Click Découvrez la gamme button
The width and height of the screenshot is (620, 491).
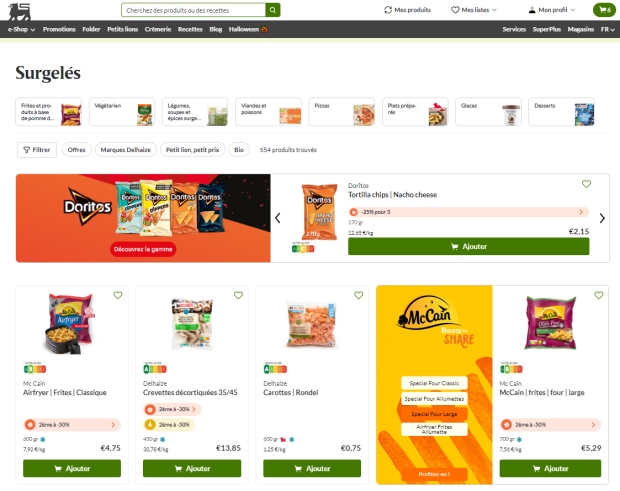[x=143, y=249]
